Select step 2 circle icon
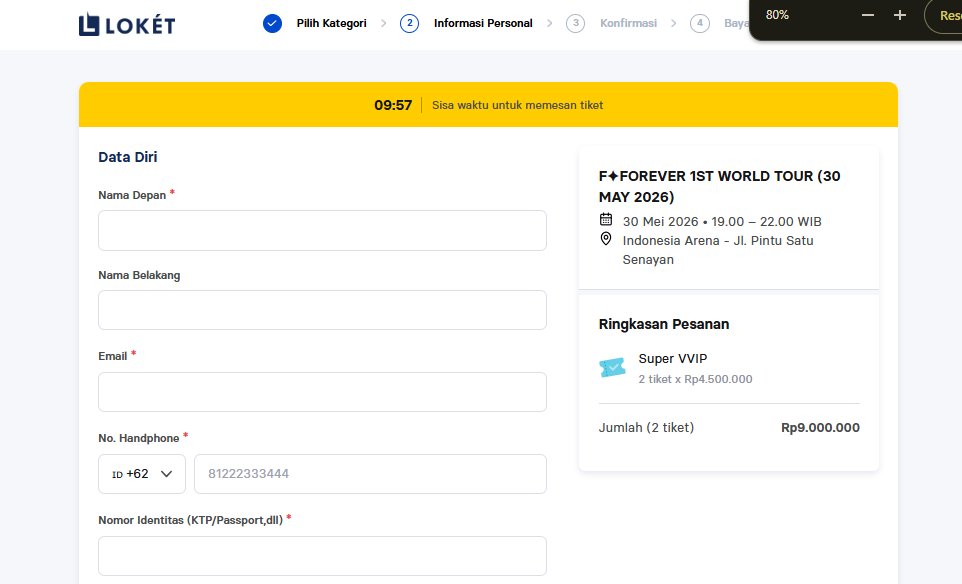 (x=409, y=23)
